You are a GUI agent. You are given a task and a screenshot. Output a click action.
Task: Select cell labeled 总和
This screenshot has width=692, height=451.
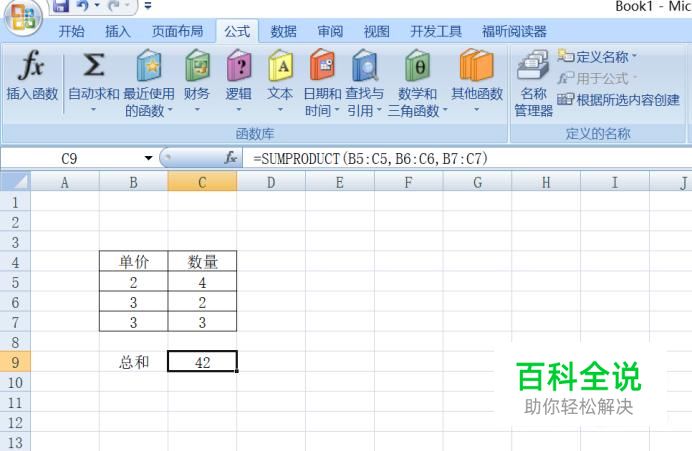134,362
